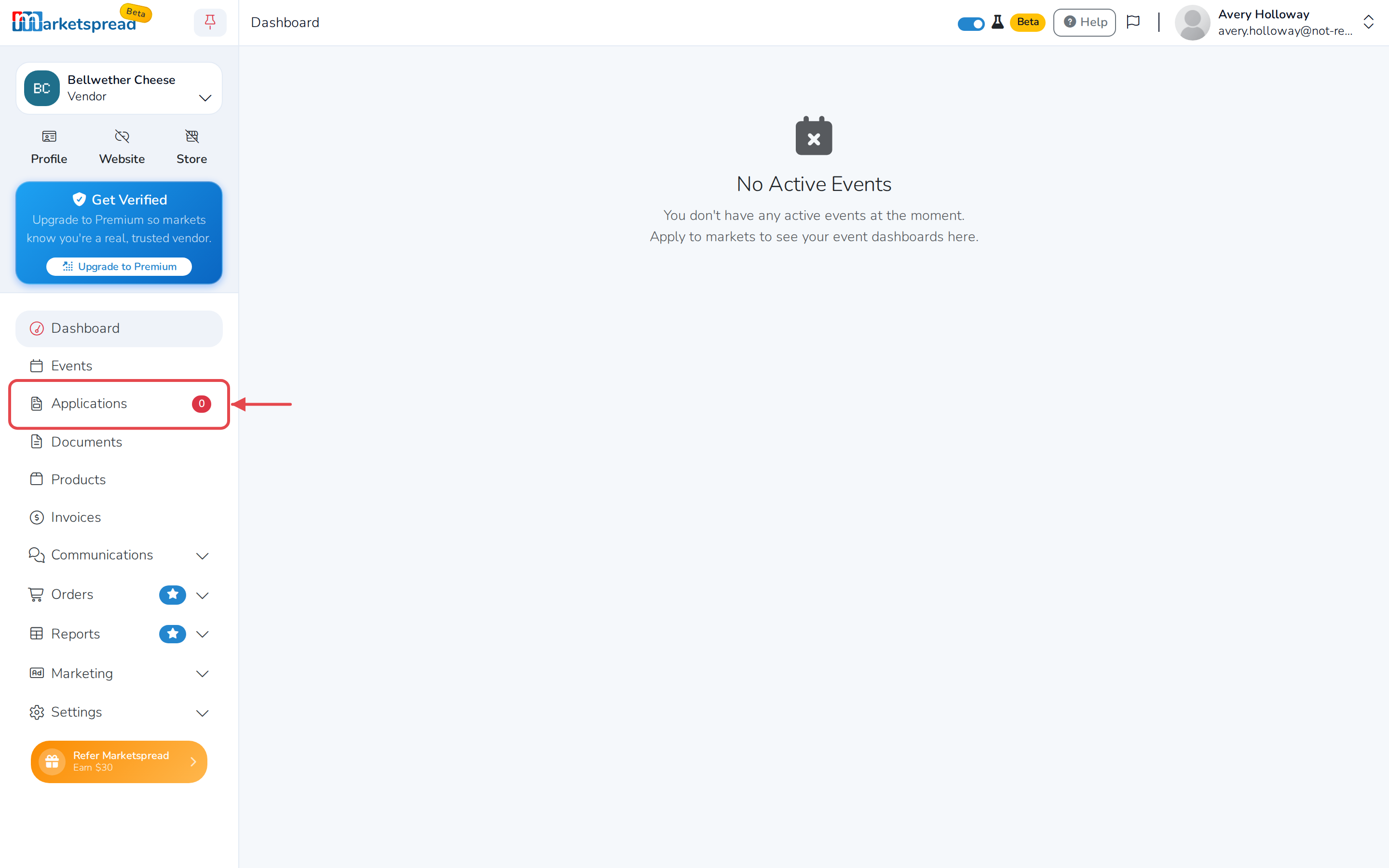This screenshot has height=868, width=1389.
Task: Click the Marketing label in the sidebar
Action: pos(82,673)
